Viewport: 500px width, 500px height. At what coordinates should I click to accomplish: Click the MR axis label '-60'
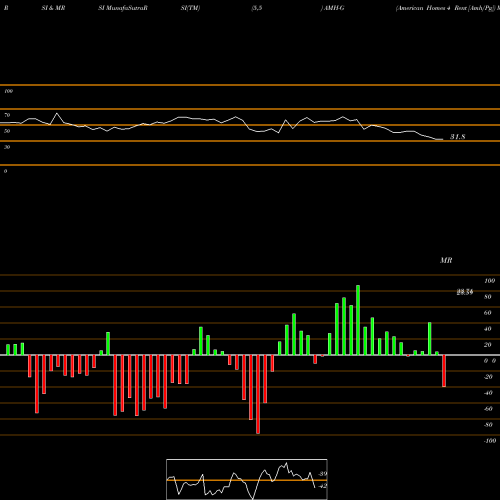[x=488, y=409]
